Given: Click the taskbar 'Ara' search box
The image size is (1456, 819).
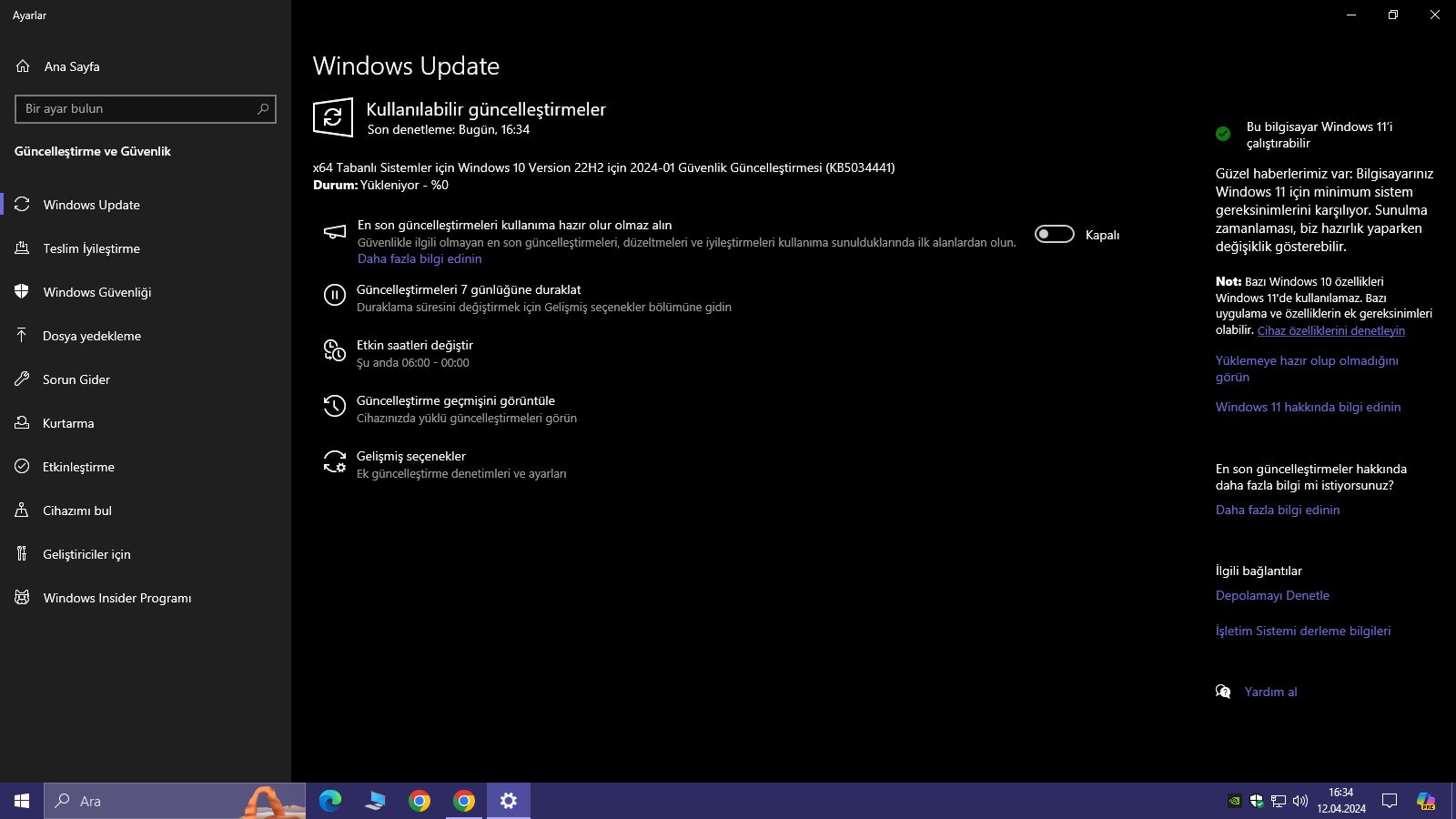Looking at the screenshot, I should click(175, 801).
